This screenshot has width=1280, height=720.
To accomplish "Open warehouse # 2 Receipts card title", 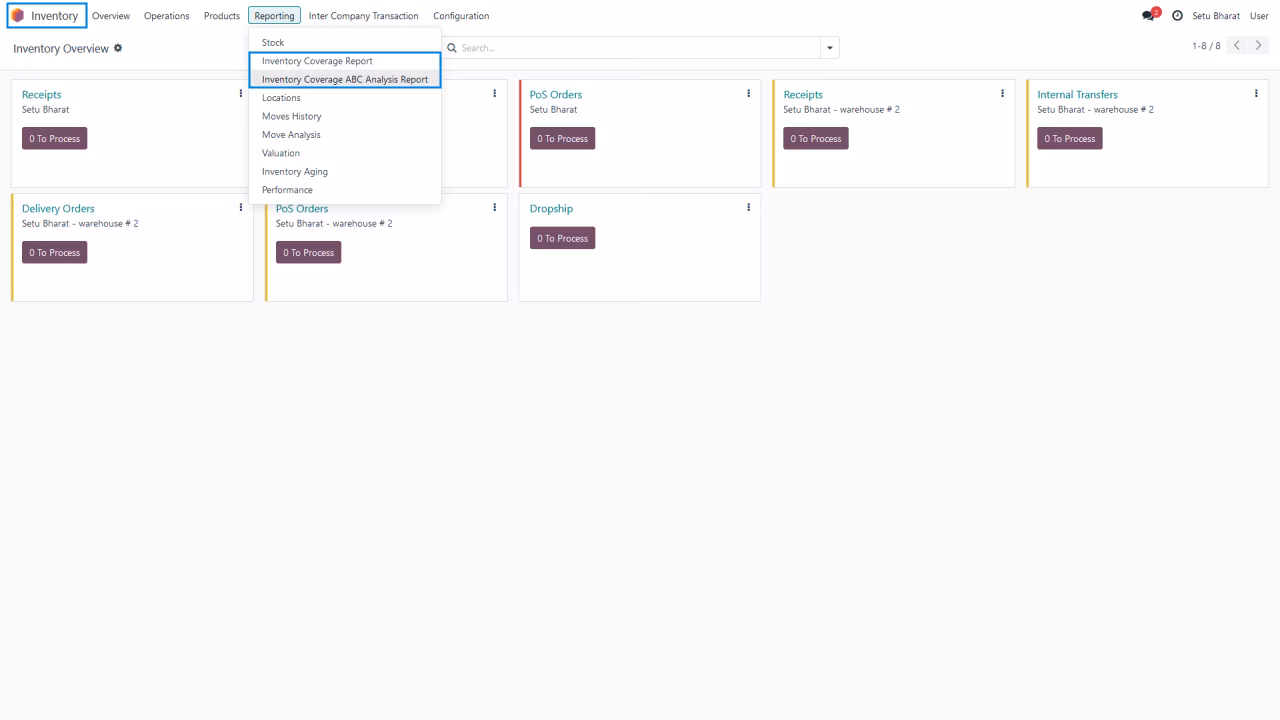I will pyautogui.click(x=804, y=95).
